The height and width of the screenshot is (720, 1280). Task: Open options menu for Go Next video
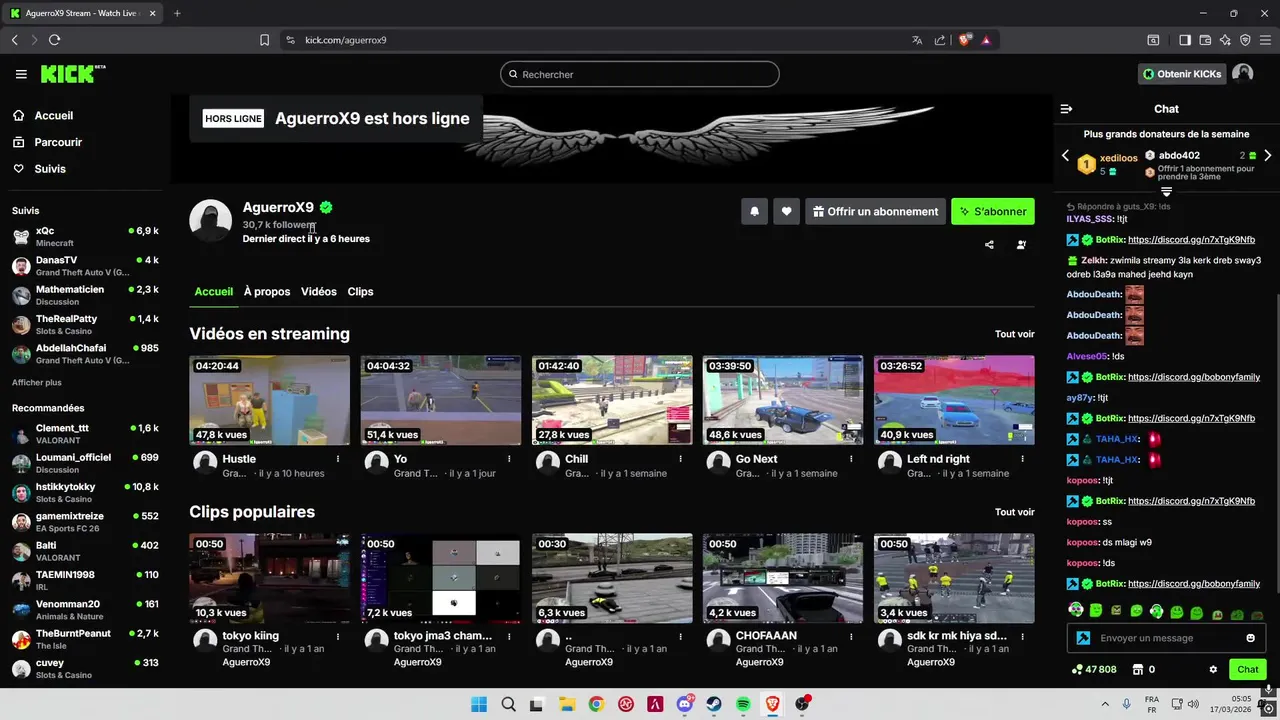851,459
